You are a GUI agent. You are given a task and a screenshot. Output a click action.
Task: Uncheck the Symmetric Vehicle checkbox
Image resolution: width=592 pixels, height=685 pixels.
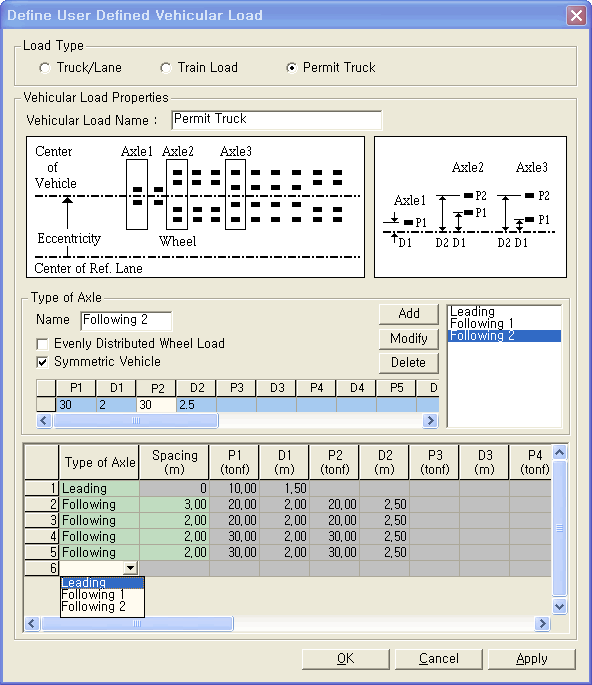42,362
